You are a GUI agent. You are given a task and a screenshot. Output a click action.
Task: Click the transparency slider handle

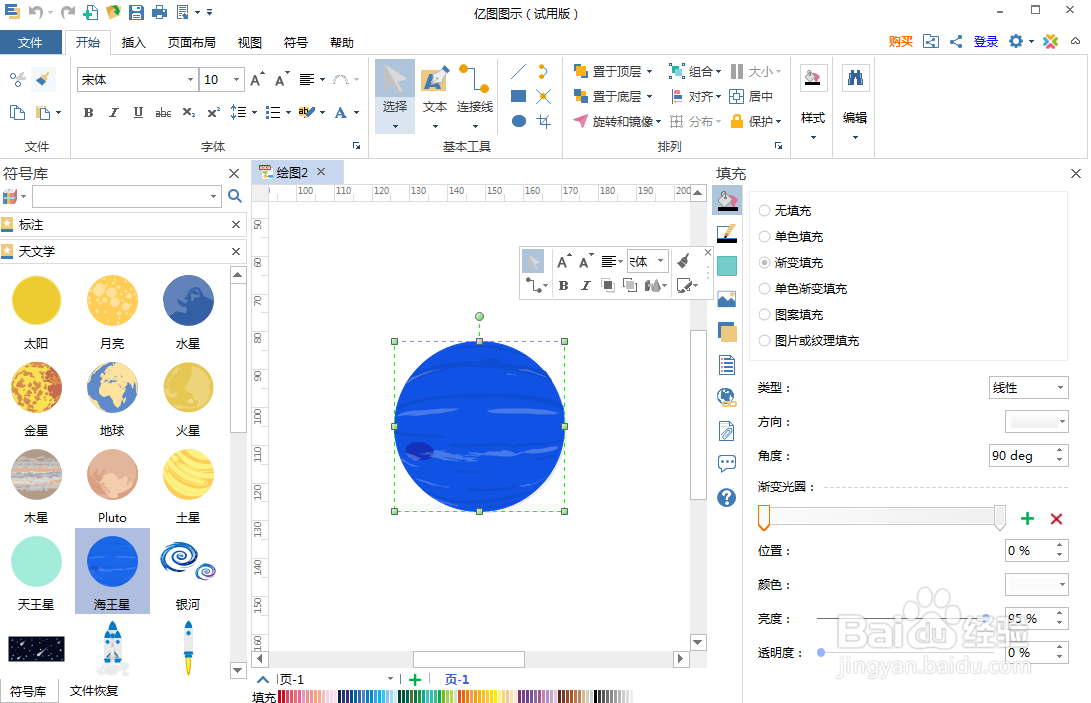tap(821, 653)
